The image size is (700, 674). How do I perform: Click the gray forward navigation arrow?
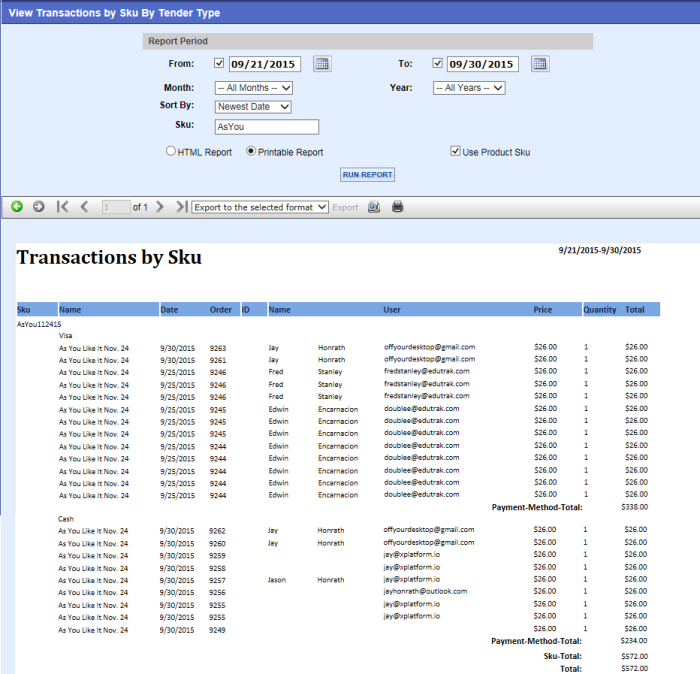point(39,207)
